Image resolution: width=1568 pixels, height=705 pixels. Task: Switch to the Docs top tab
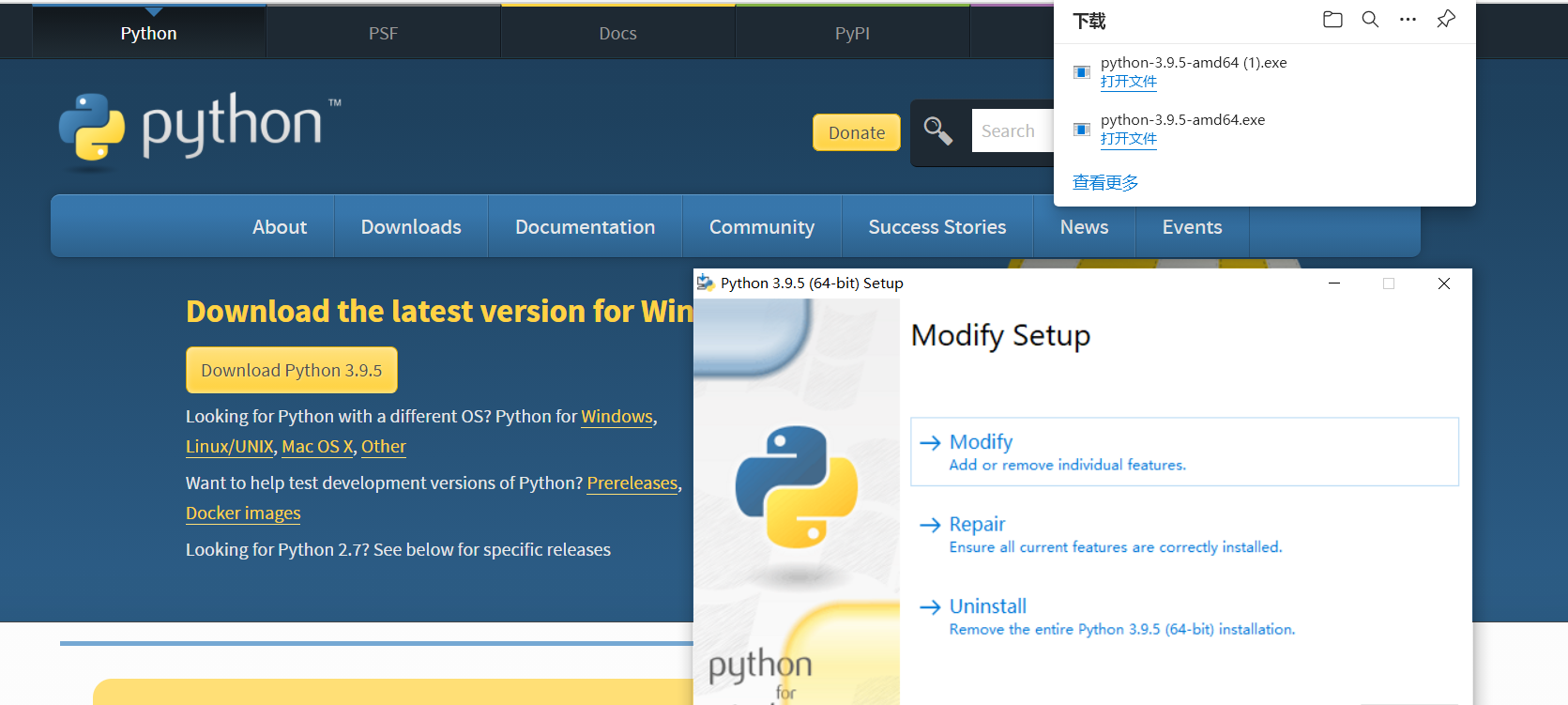(617, 33)
